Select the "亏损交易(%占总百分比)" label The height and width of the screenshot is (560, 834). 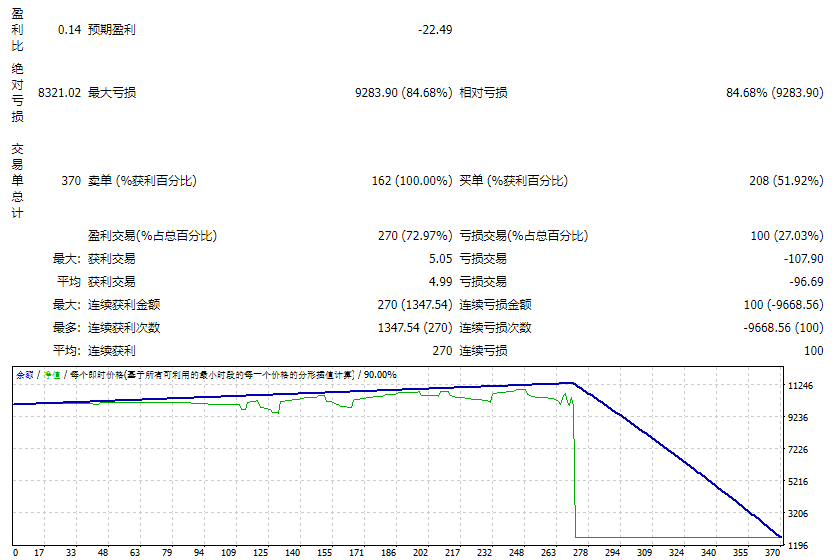pyautogui.click(x=523, y=236)
